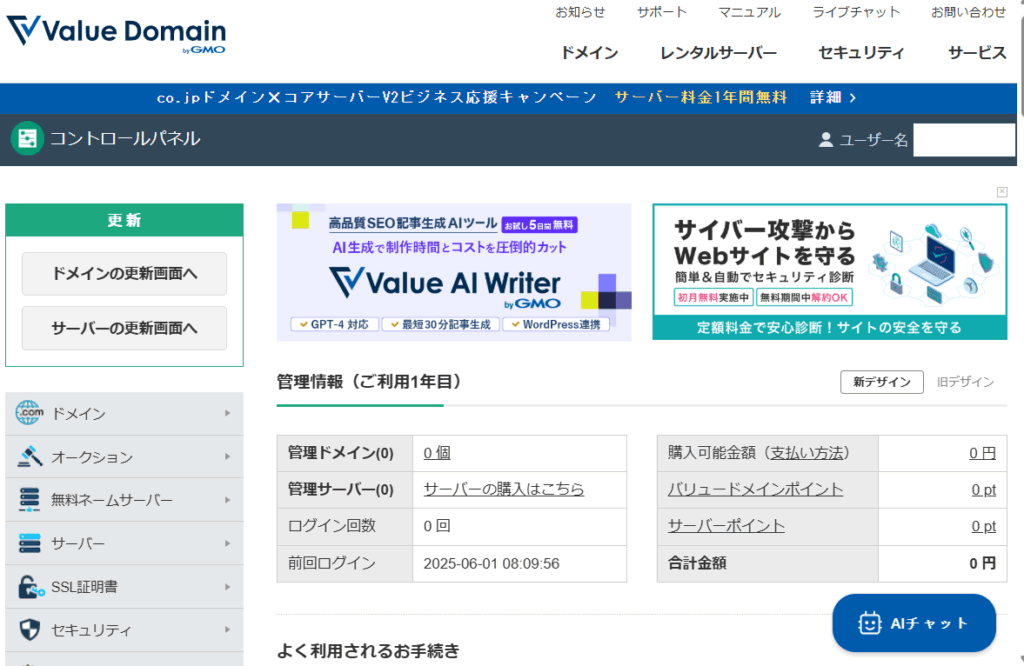
Task: Click the 無料ネームサーバー icon
Action: click(x=29, y=500)
